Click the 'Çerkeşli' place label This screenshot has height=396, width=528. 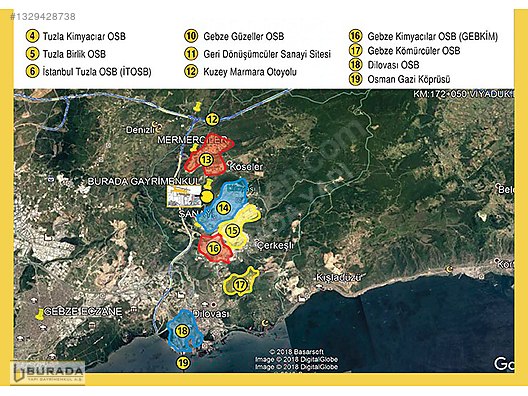[275, 245]
